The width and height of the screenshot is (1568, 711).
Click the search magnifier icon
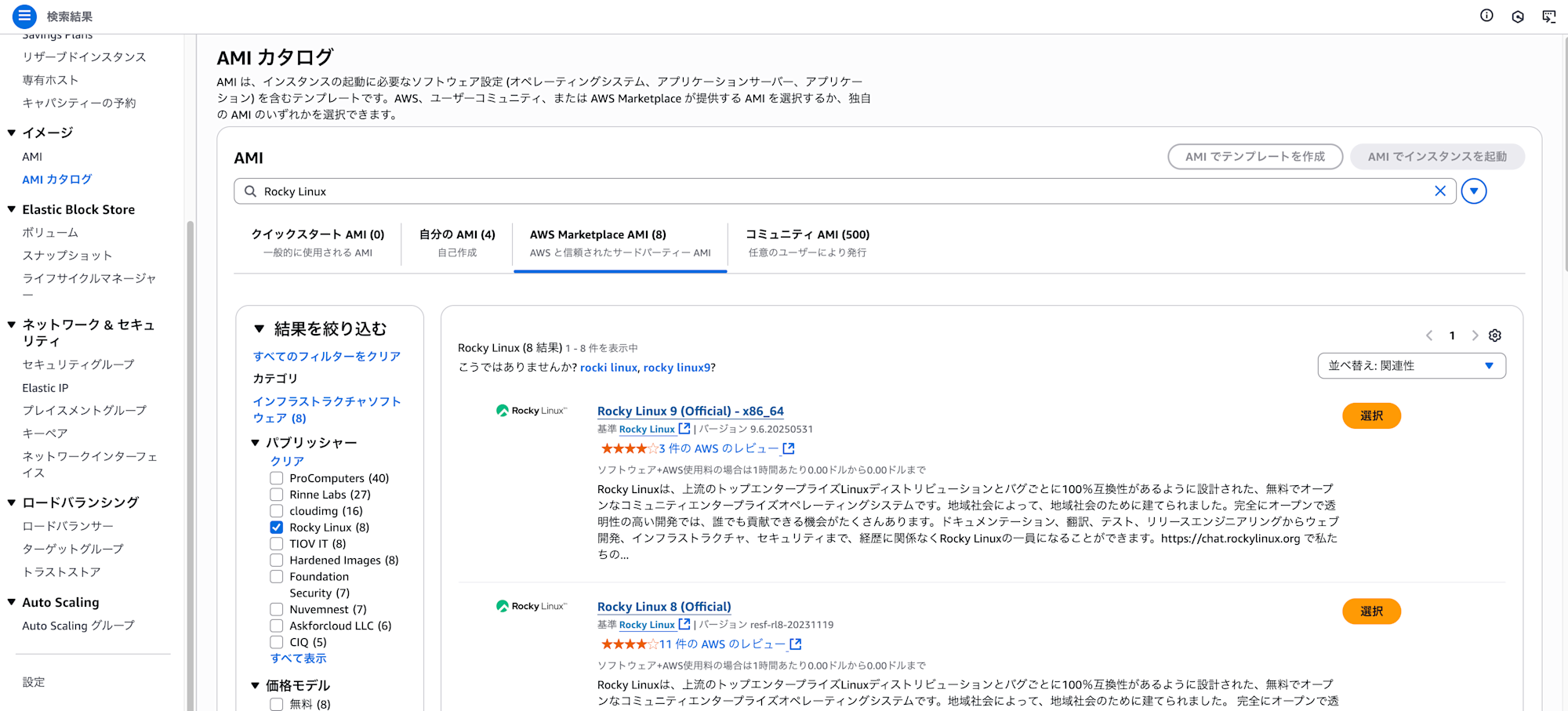(x=250, y=191)
